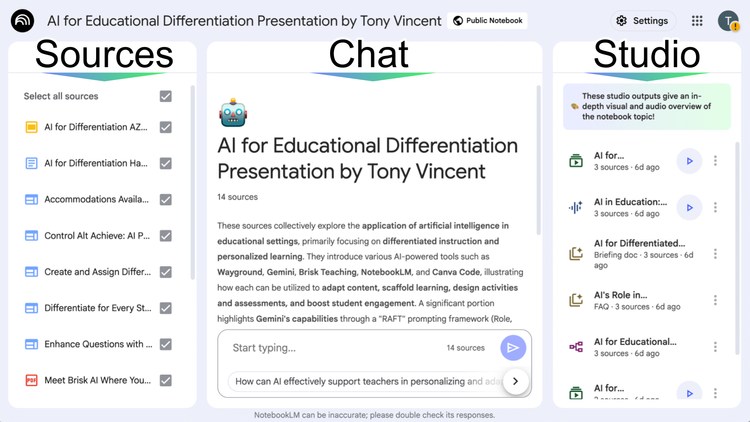Click web icon of Differentiate for Every St

pyautogui.click(x=31, y=308)
